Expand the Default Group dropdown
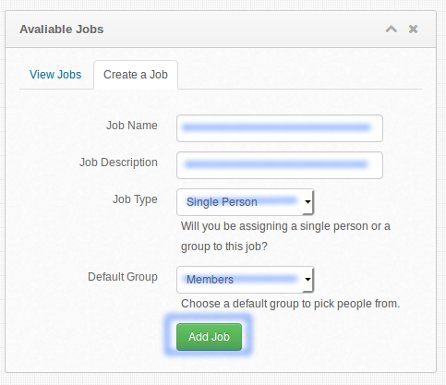Screen dimensions: 446x385 pos(245,280)
